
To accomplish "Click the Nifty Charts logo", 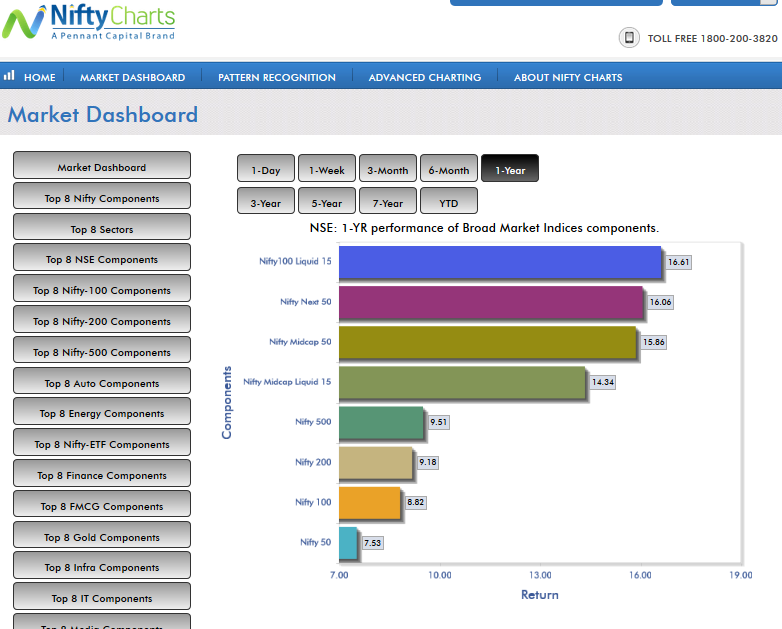I will (89, 22).
